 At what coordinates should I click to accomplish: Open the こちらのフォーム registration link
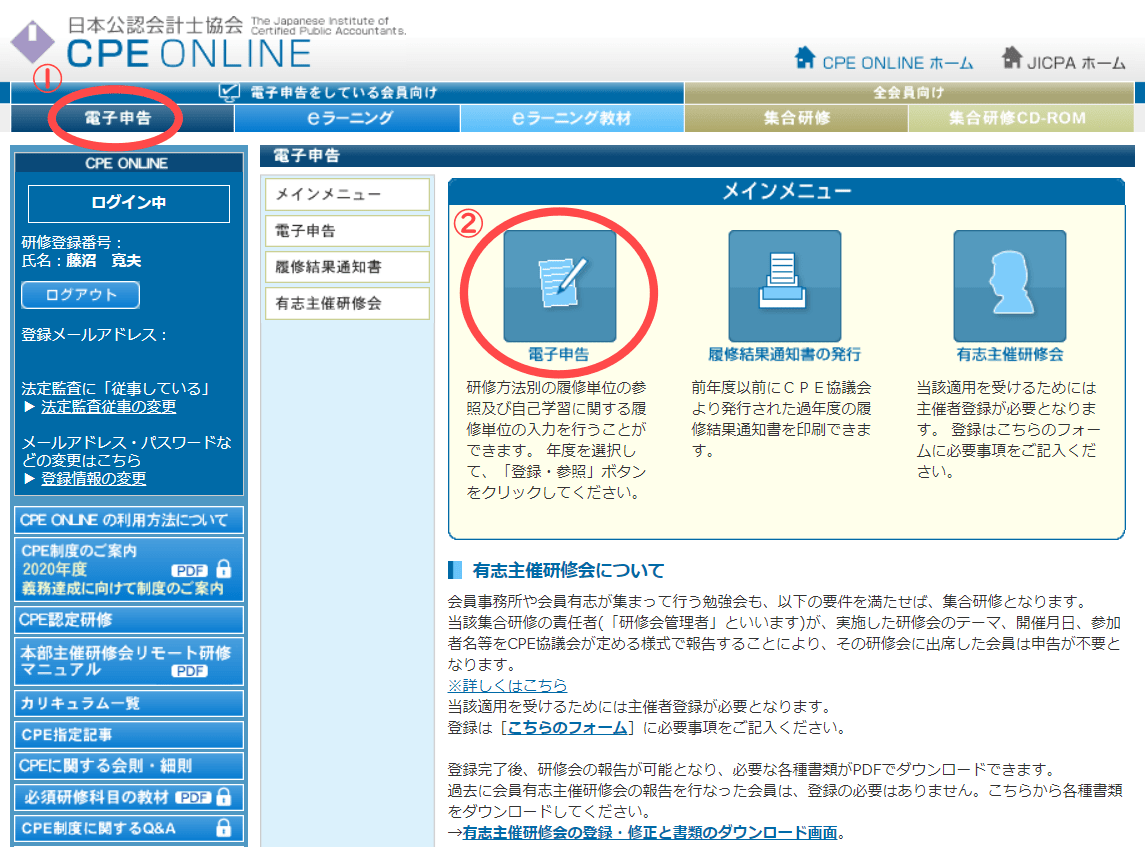point(567,728)
